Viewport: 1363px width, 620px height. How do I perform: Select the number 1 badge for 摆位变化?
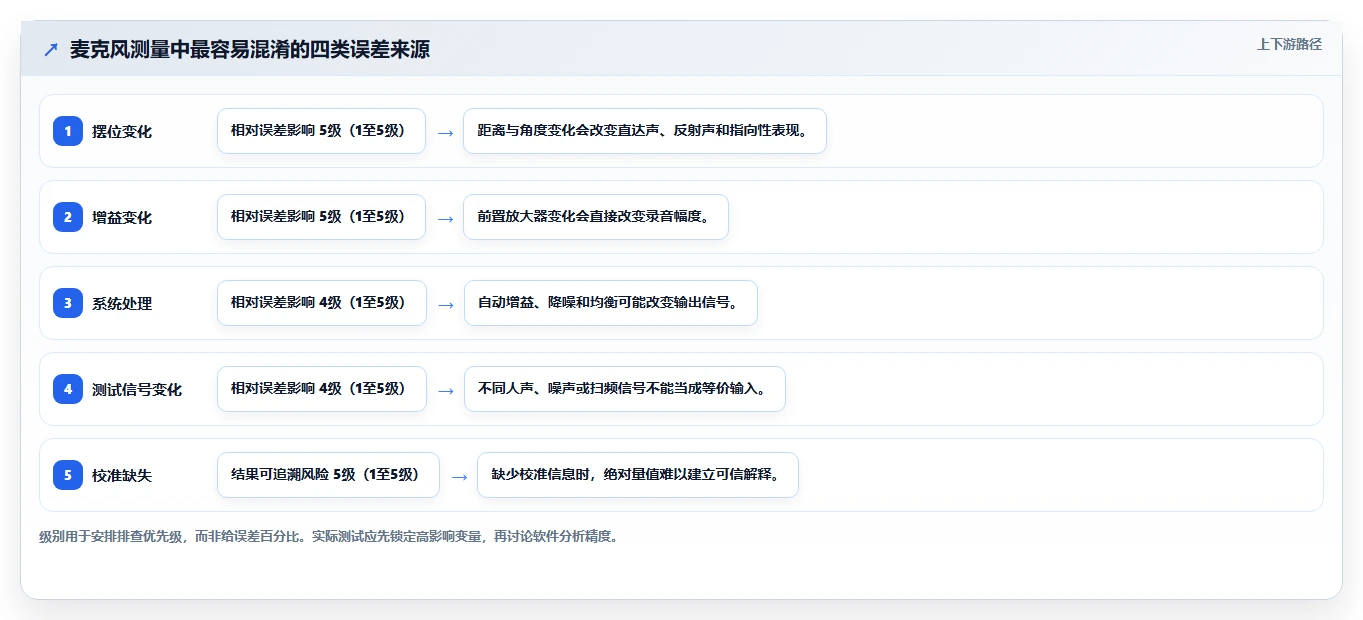68,131
